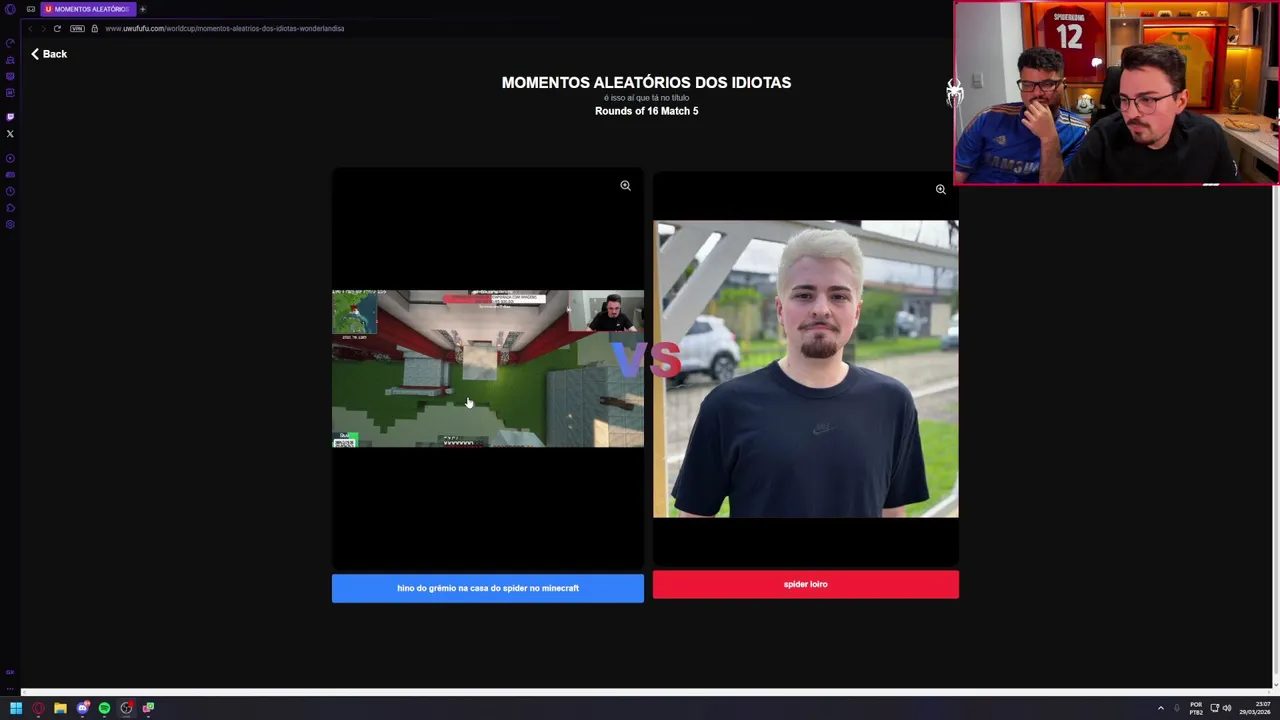
Task: Open a new tab with the plus
Action: click(x=143, y=9)
